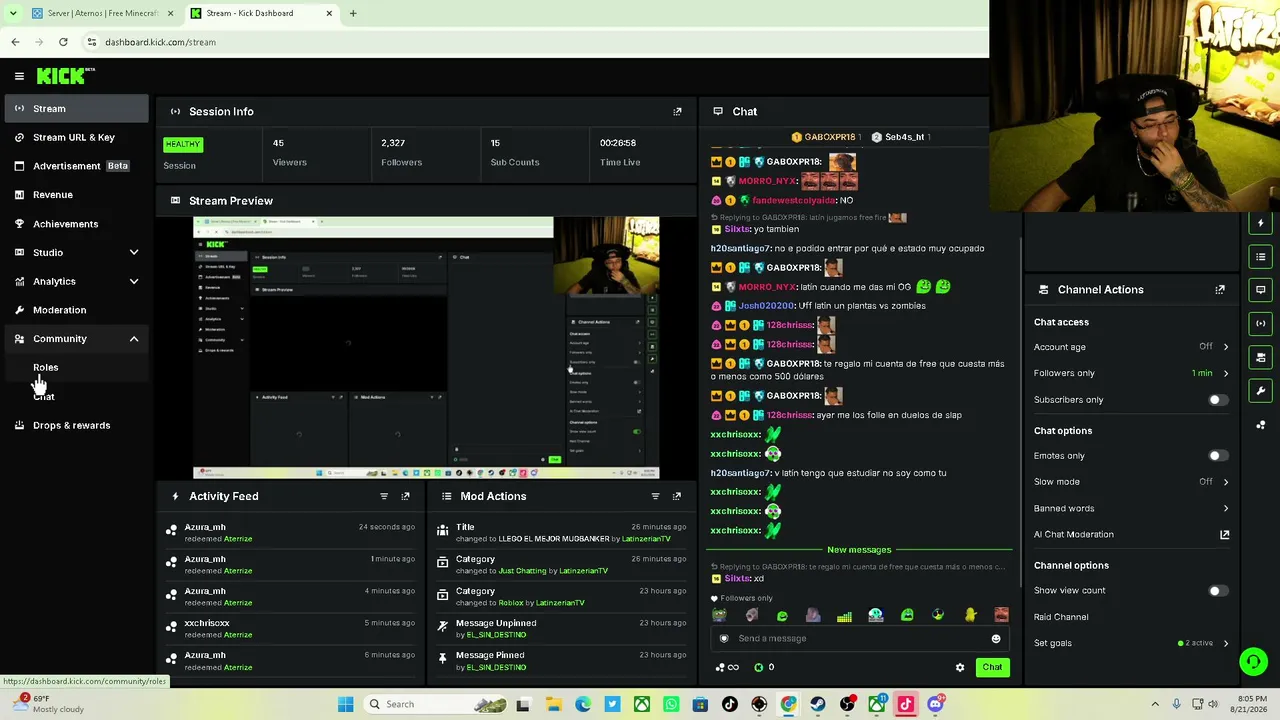
Task: Open Set goals options
Action: click(1131, 643)
